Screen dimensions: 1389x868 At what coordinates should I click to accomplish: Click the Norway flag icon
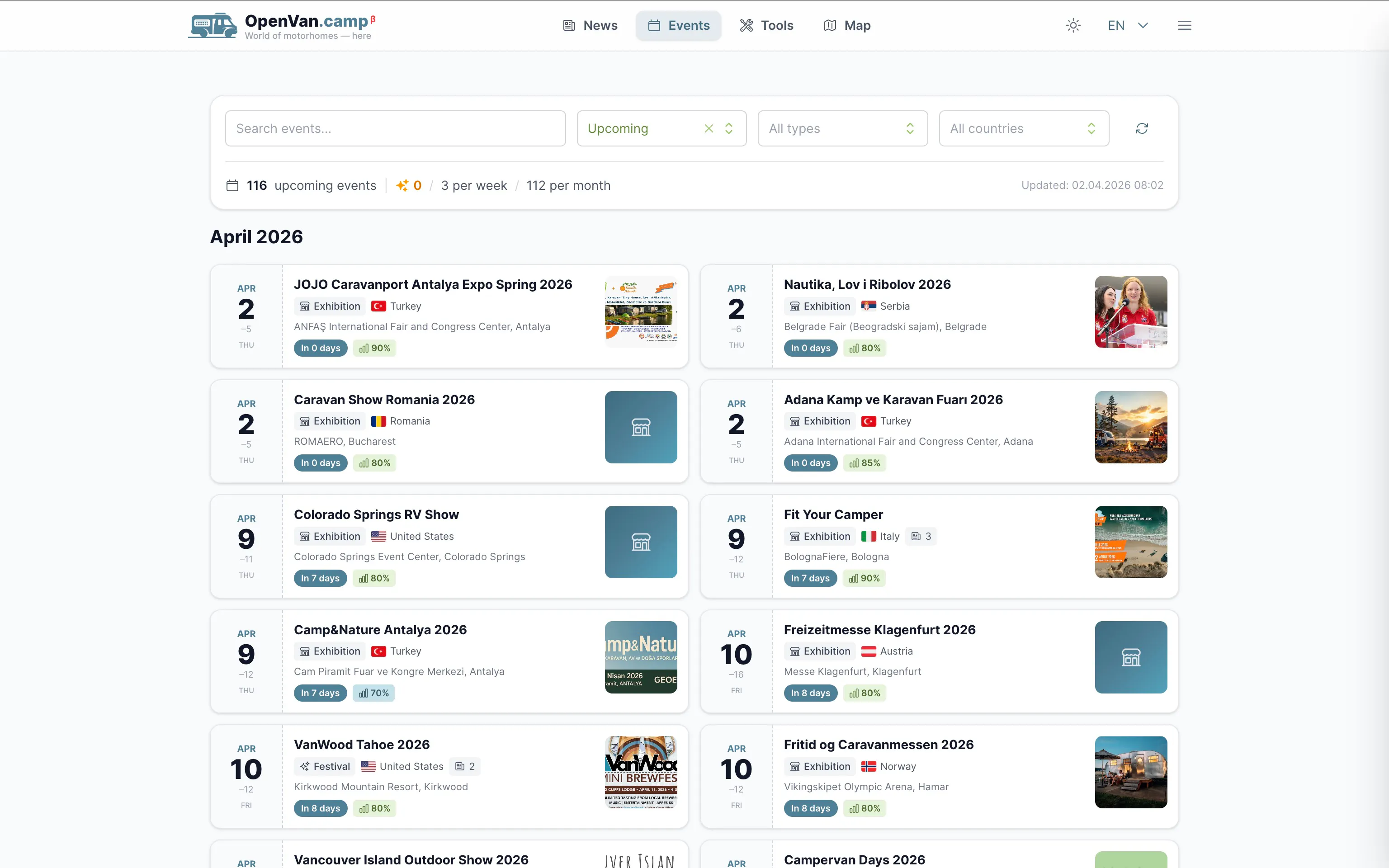point(869,766)
